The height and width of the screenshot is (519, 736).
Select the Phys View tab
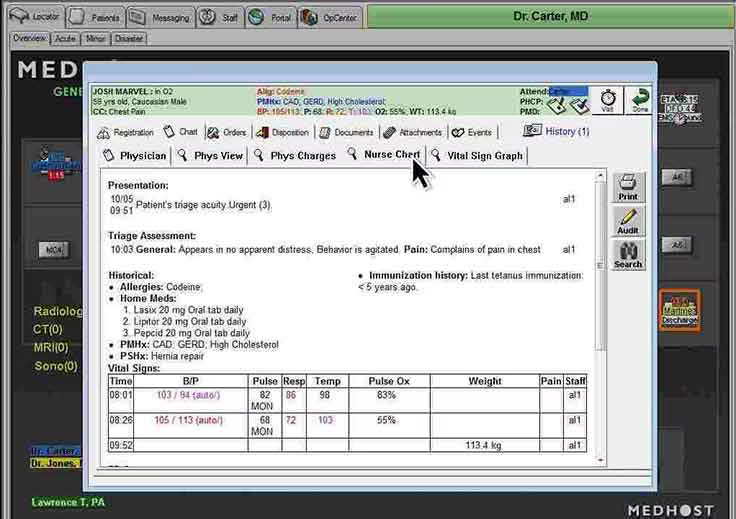pos(210,156)
